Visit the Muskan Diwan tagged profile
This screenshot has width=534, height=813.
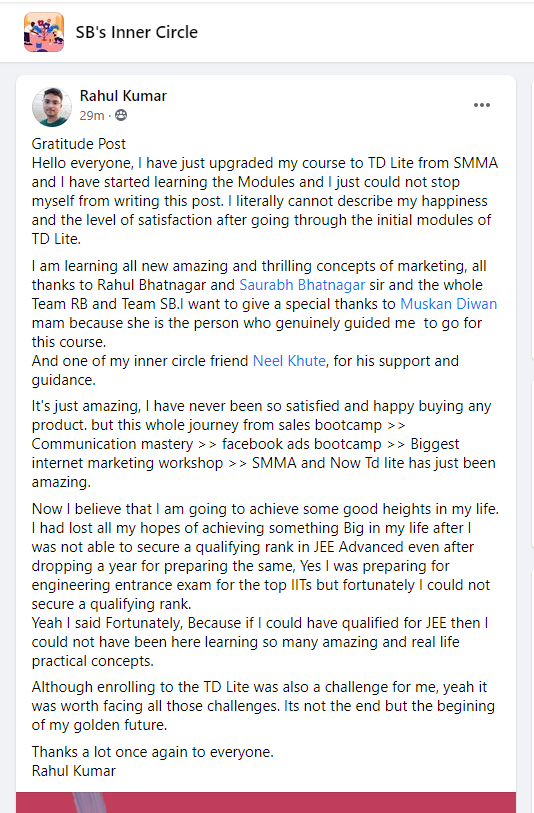click(449, 304)
